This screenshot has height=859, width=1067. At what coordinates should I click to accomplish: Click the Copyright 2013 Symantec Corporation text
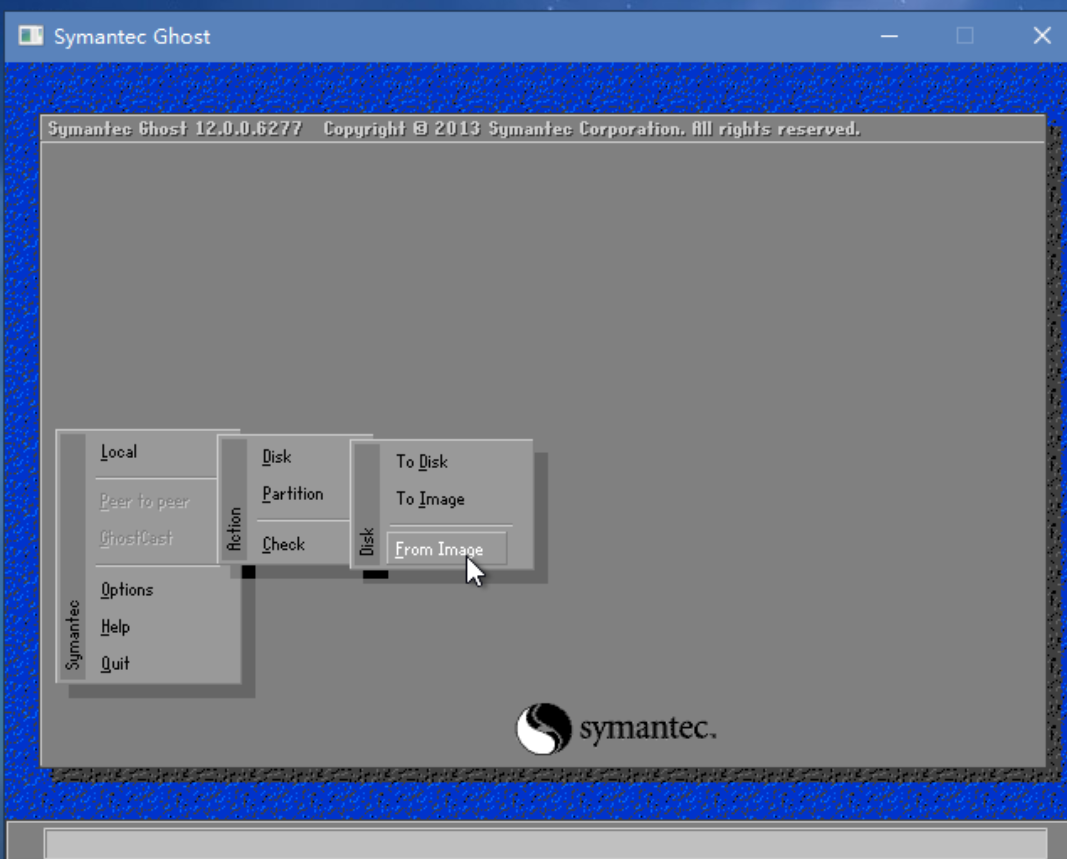[591, 129]
